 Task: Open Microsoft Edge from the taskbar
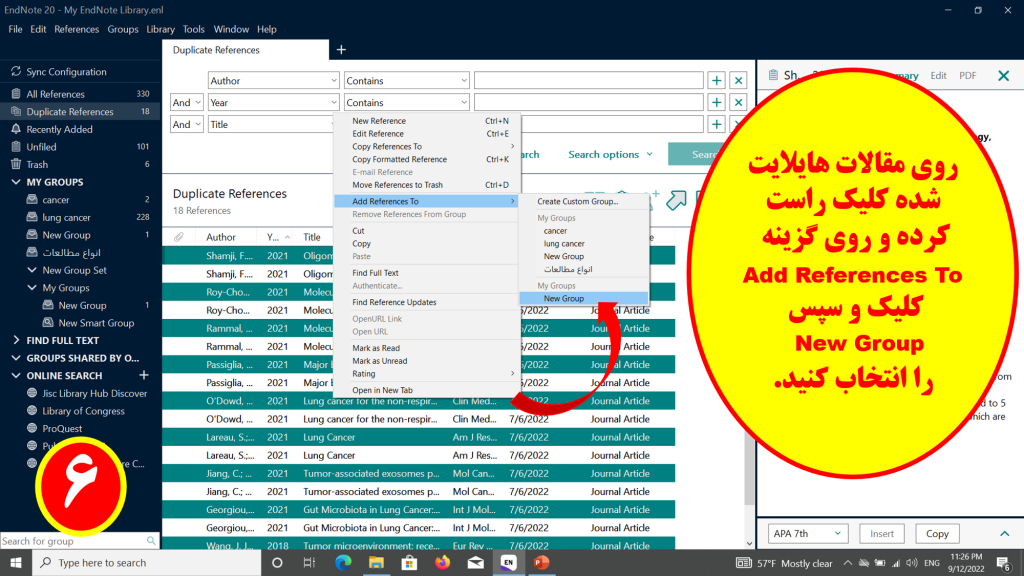coord(343,562)
